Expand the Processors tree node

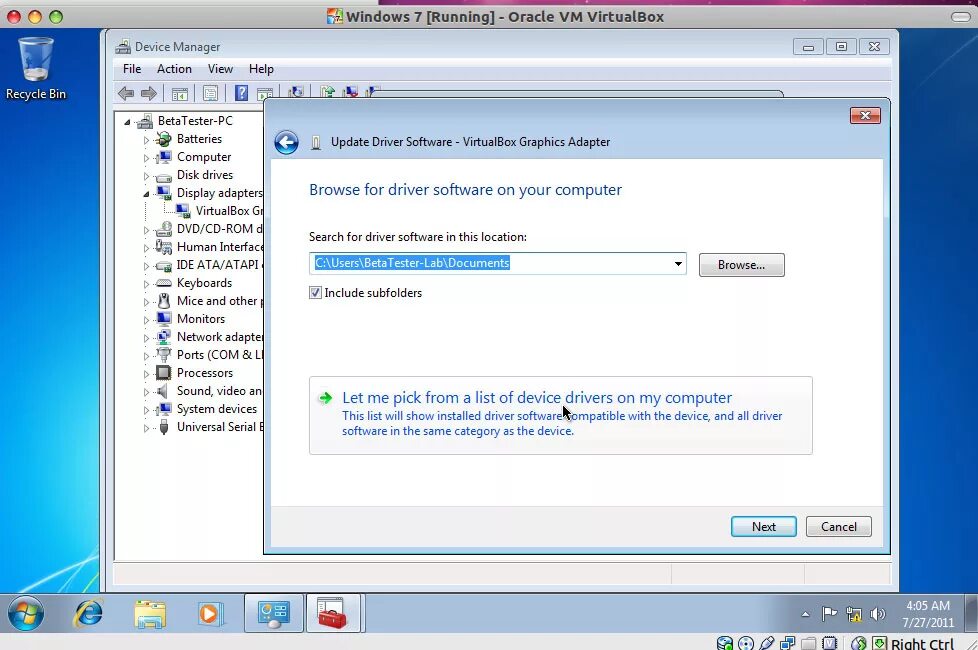146,374
